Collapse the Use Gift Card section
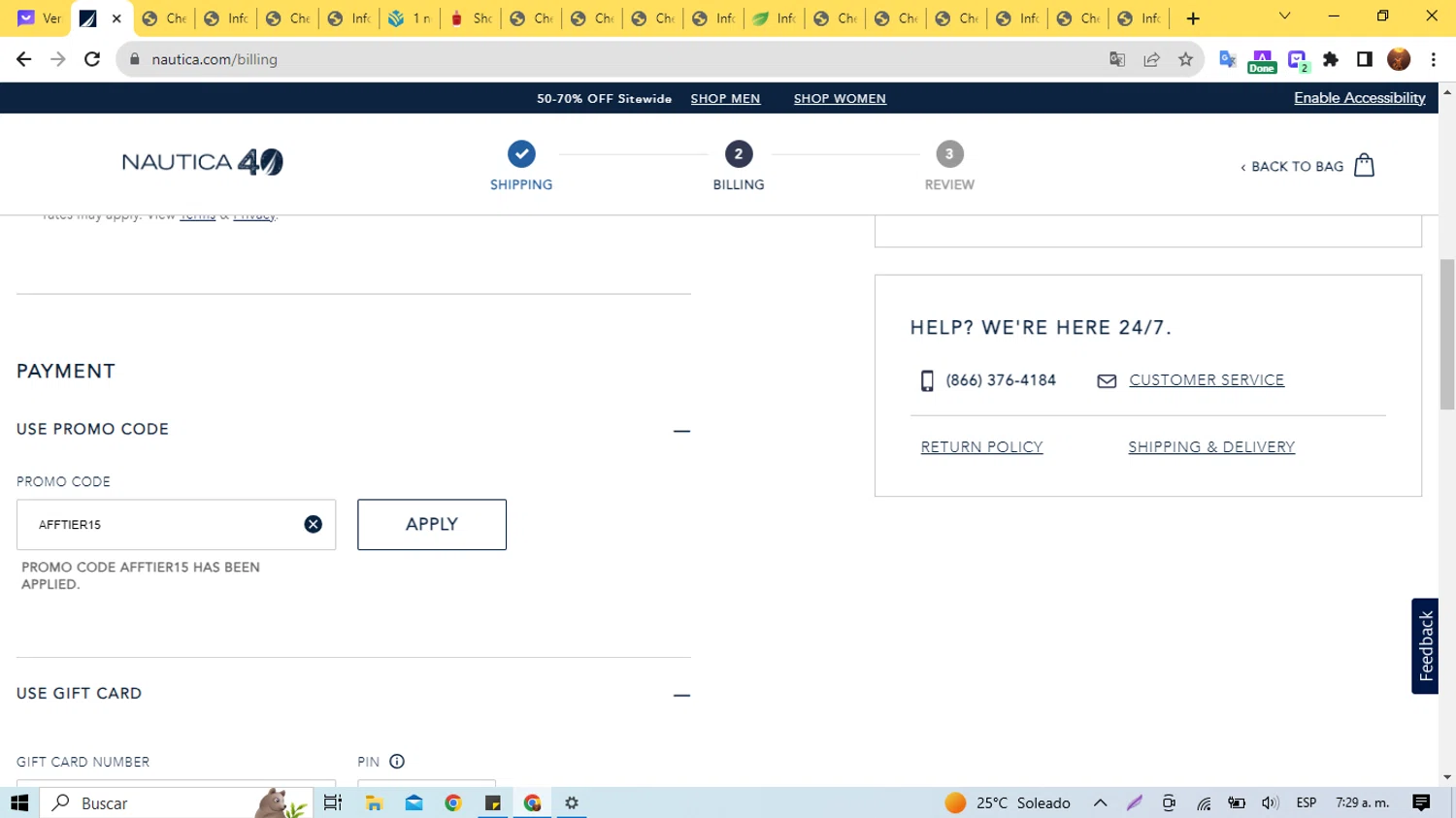The height and width of the screenshot is (818, 1456). 681,695
